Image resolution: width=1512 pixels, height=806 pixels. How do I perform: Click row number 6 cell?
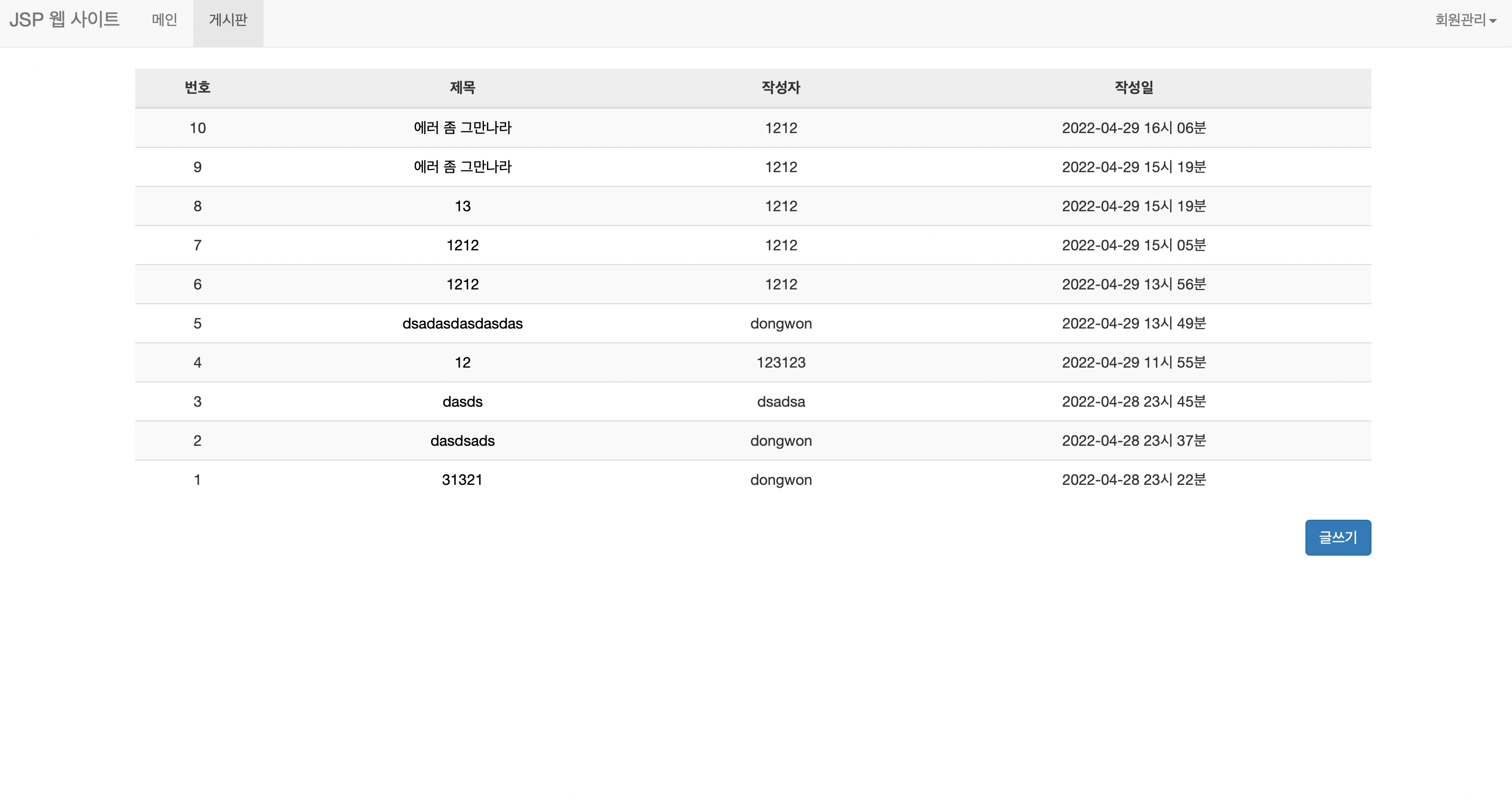click(197, 285)
